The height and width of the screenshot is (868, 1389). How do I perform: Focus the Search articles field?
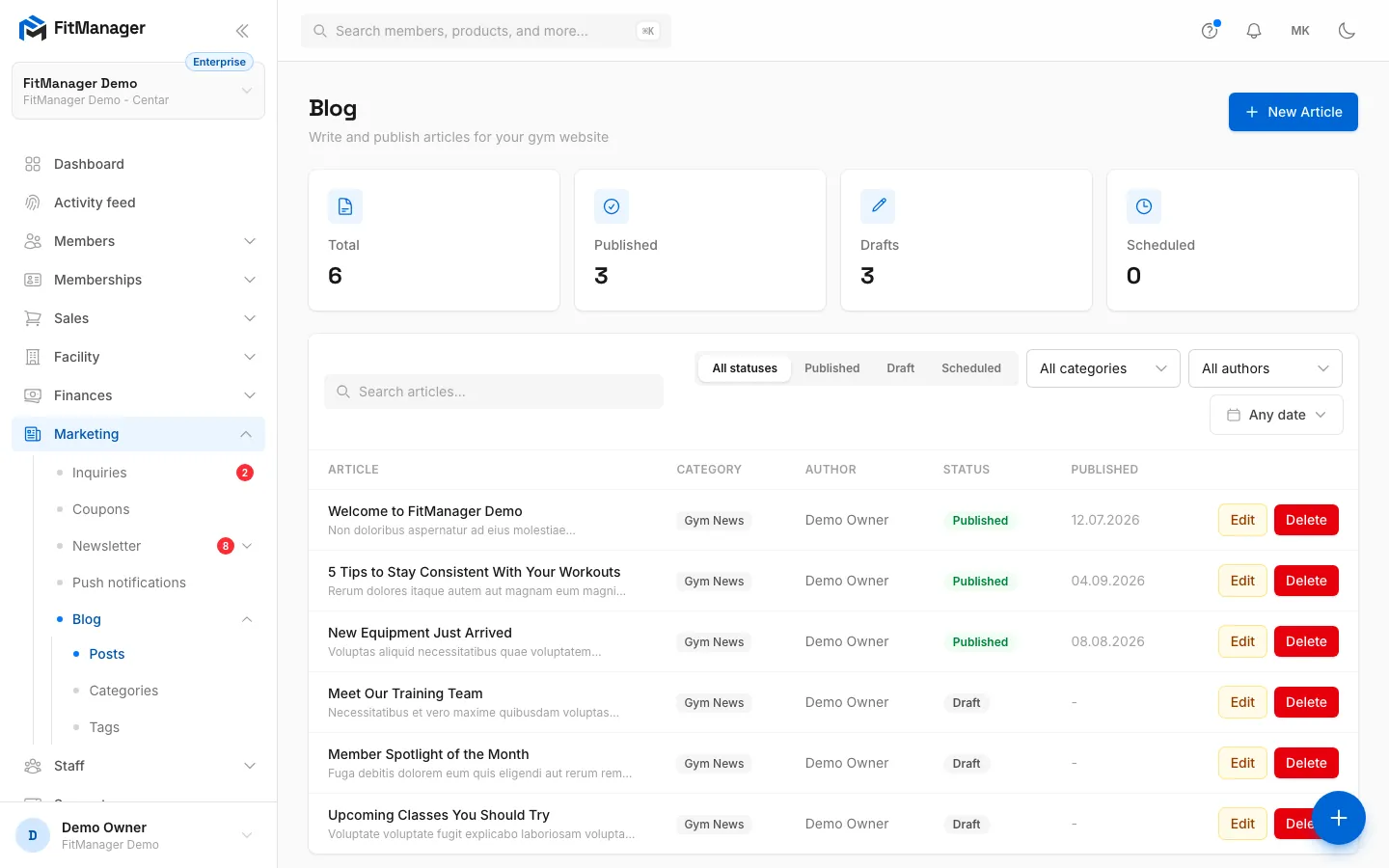494,392
